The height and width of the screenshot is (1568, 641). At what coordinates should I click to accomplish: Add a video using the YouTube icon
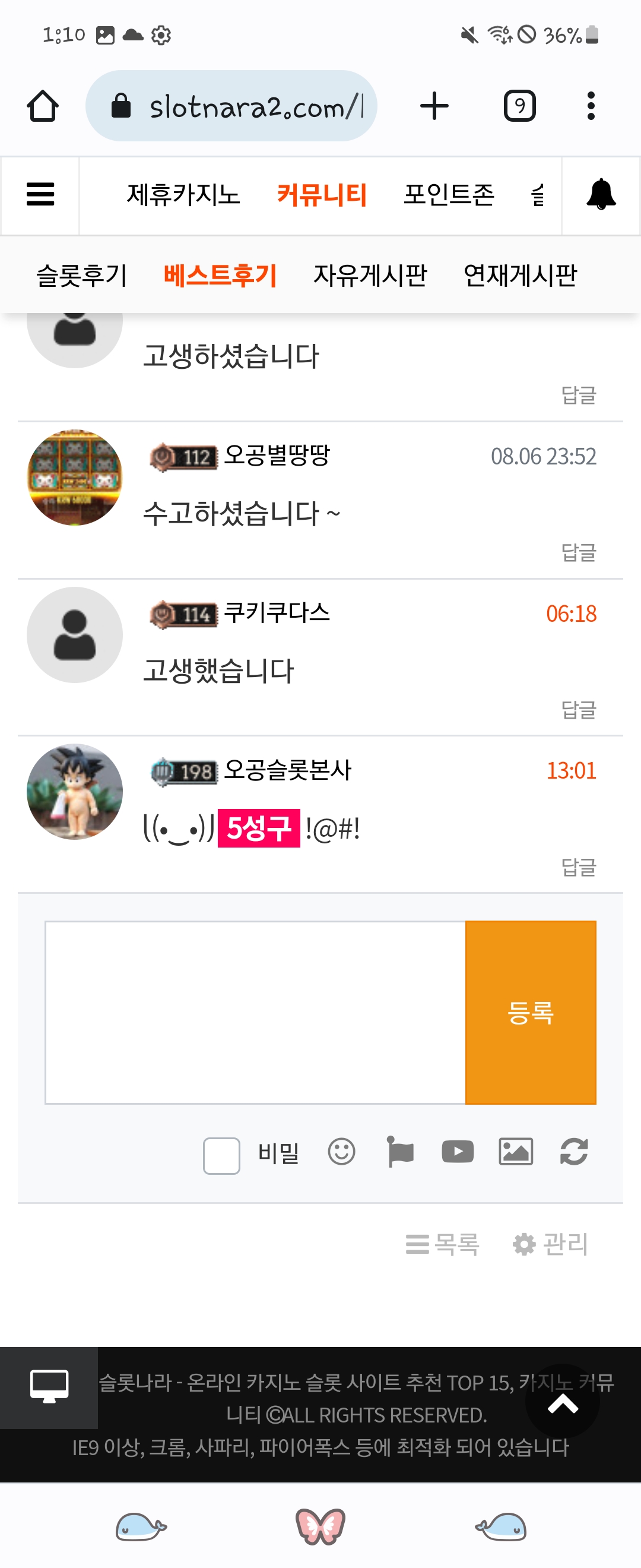tap(458, 1152)
